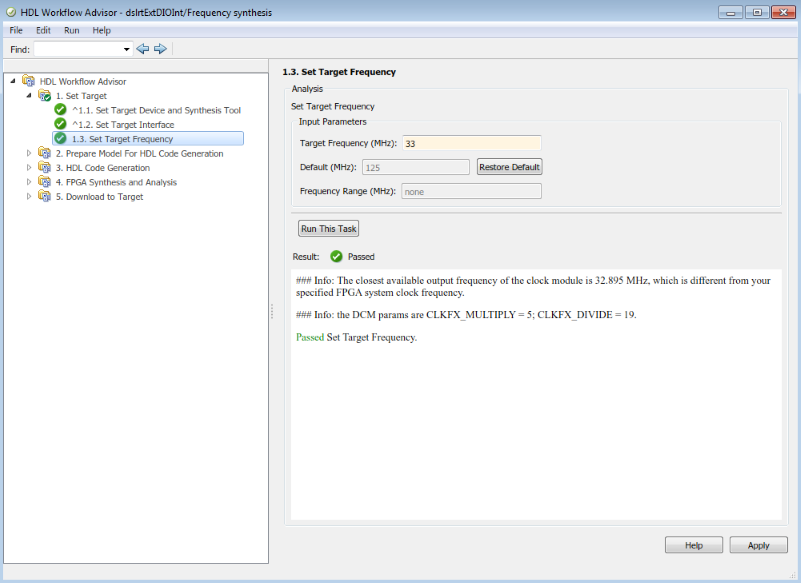This screenshot has width=801, height=583.
Task: Expand 2. Prepare Model For HDL Code Generation
Action: click(x=29, y=153)
